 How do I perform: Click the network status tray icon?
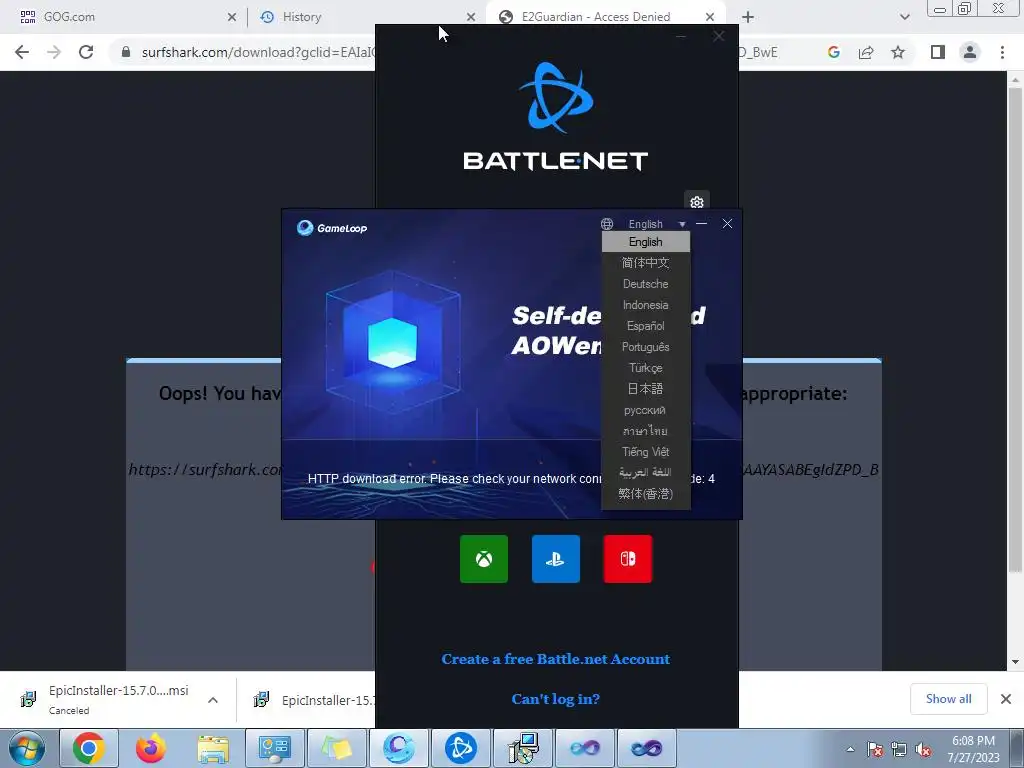pyautogui.click(x=899, y=749)
